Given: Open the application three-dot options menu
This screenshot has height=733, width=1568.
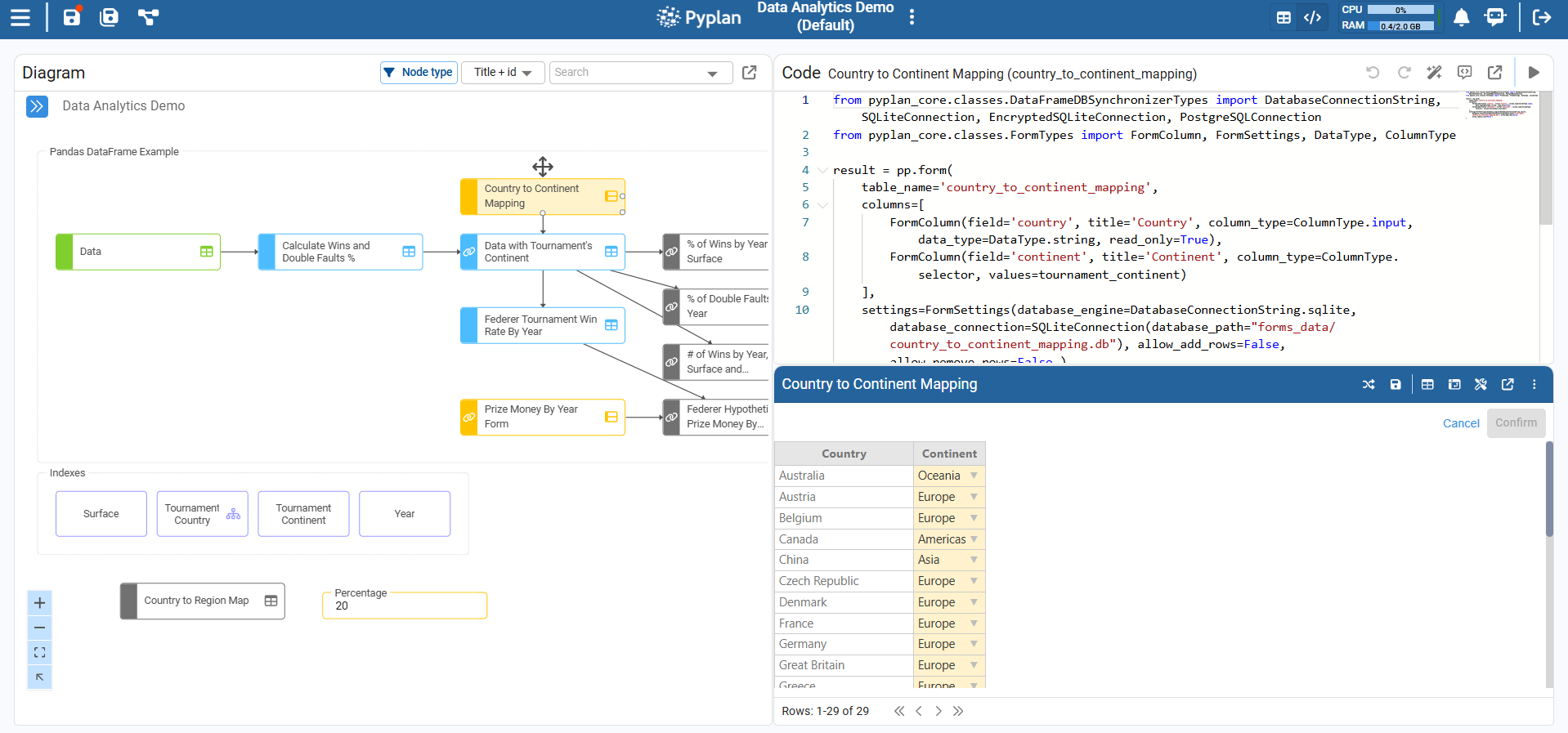Looking at the screenshot, I should [912, 17].
